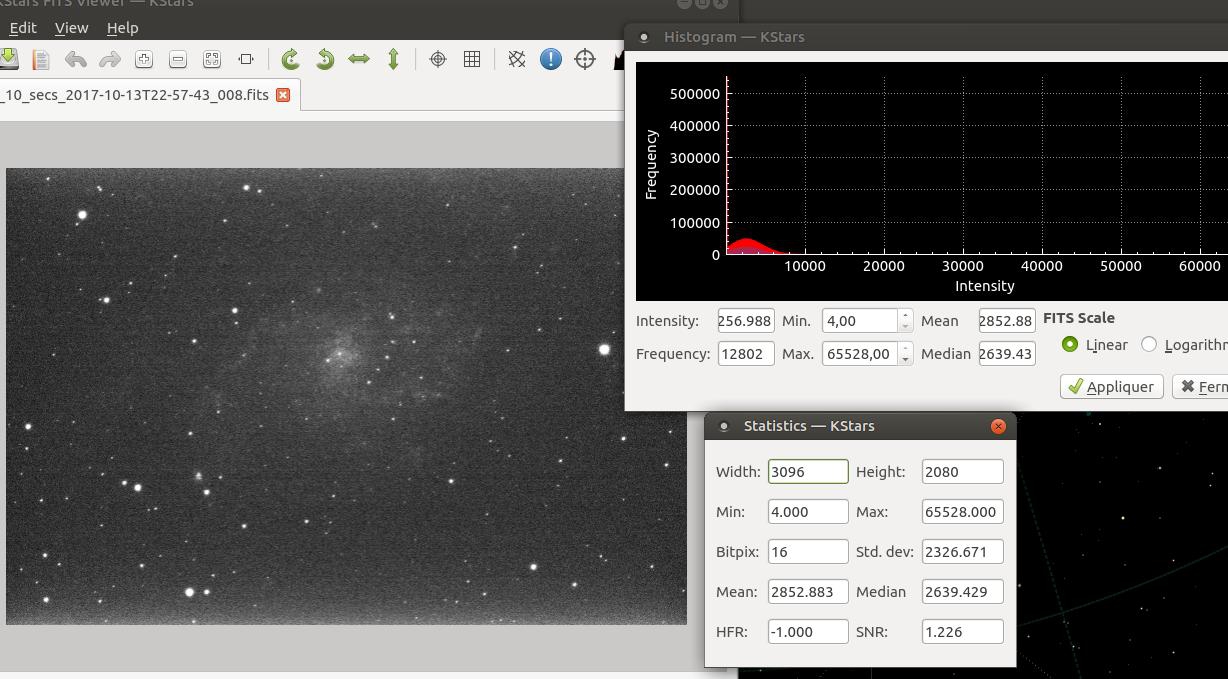
Task: Click the redo arrow icon
Action: coord(109,59)
